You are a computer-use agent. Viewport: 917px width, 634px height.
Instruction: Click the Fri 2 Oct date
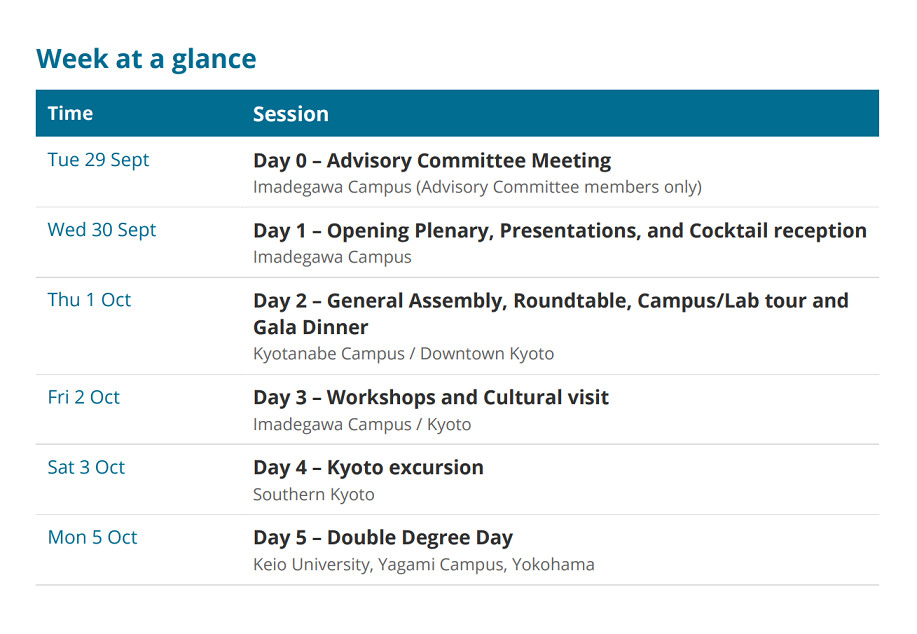click(84, 397)
